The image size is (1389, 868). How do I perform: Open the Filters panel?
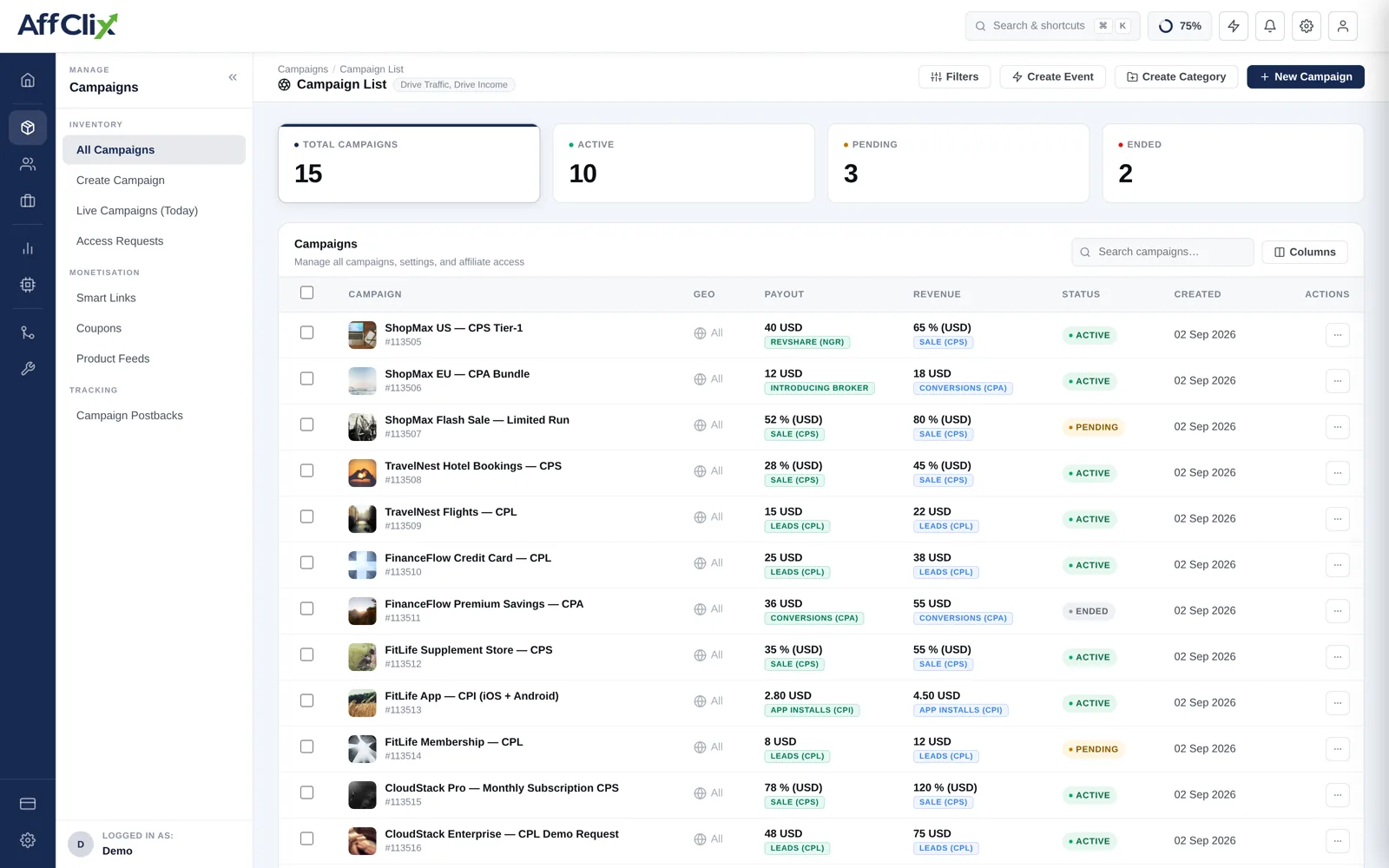[955, 76]
